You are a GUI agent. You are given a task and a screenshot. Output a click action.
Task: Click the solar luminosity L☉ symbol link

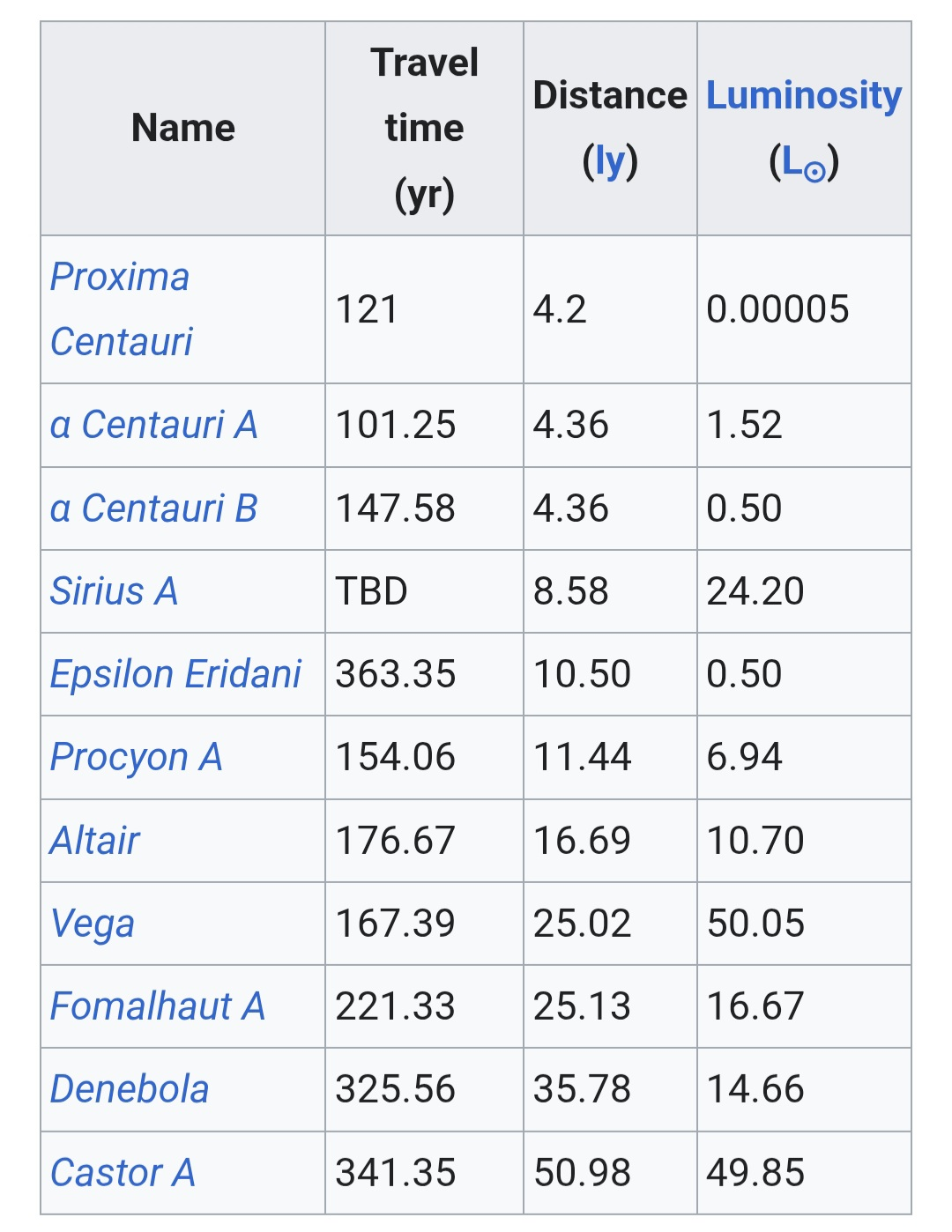pos(804,162)
